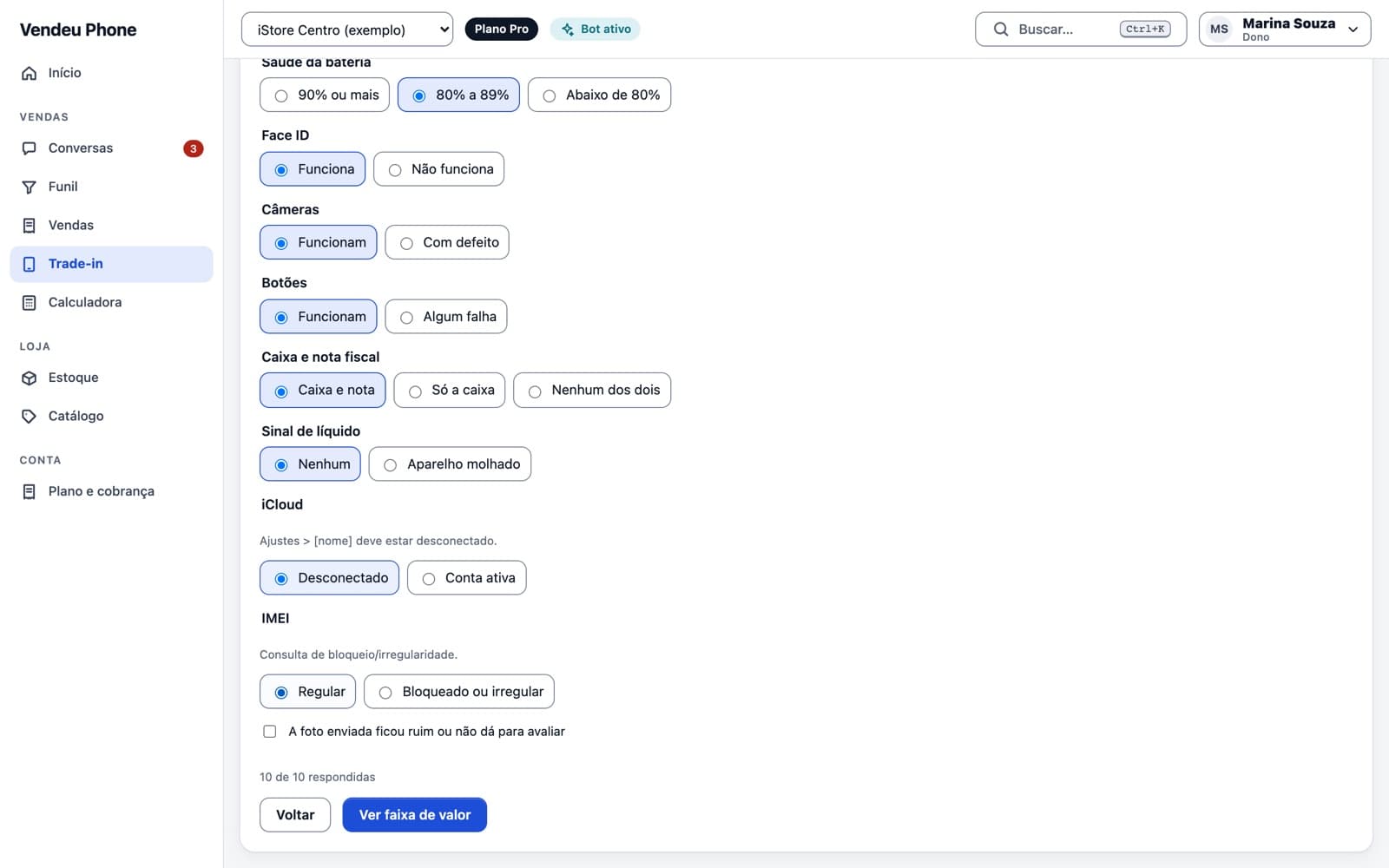The height and width of the screenshot is (868, 1389).
Task: Select Face ID Funciona option
Action: point(313,169)
